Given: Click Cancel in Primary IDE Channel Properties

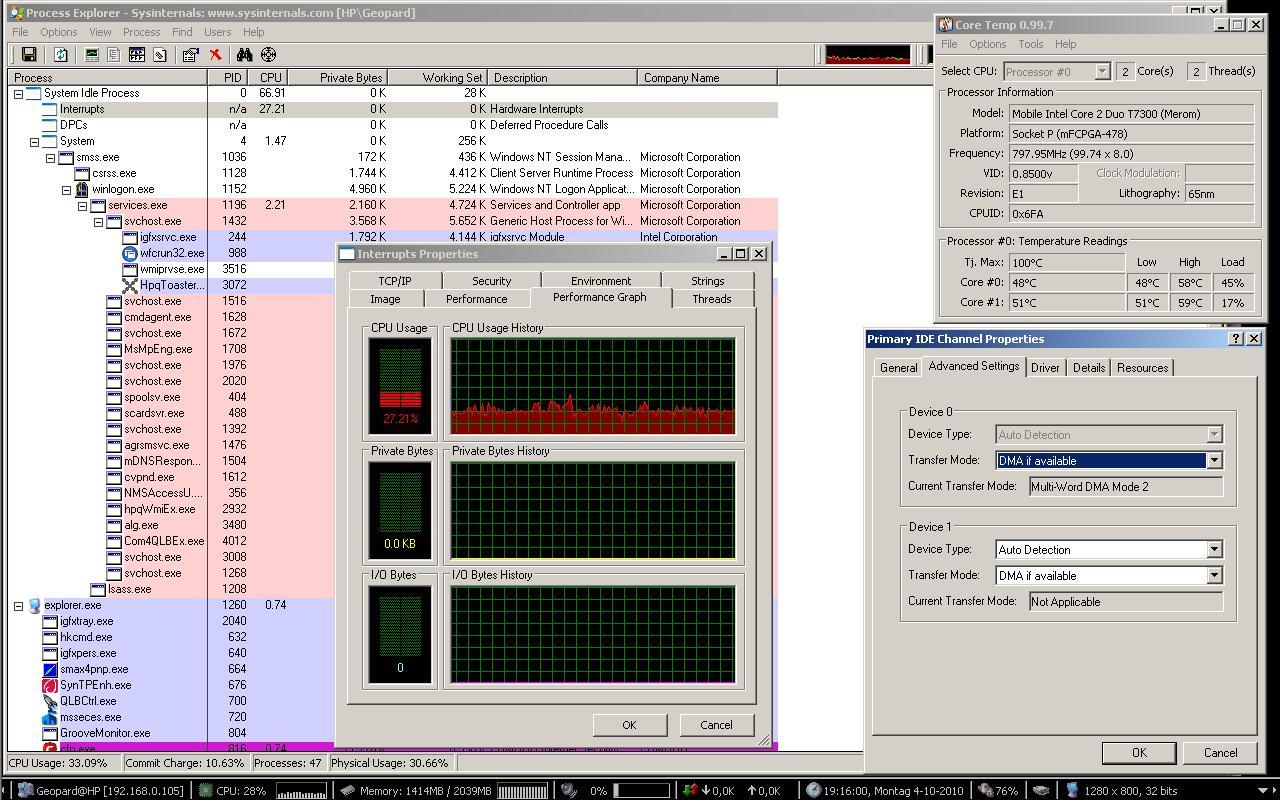Looking at the screenshot, I should click(x=1220, y=753).
